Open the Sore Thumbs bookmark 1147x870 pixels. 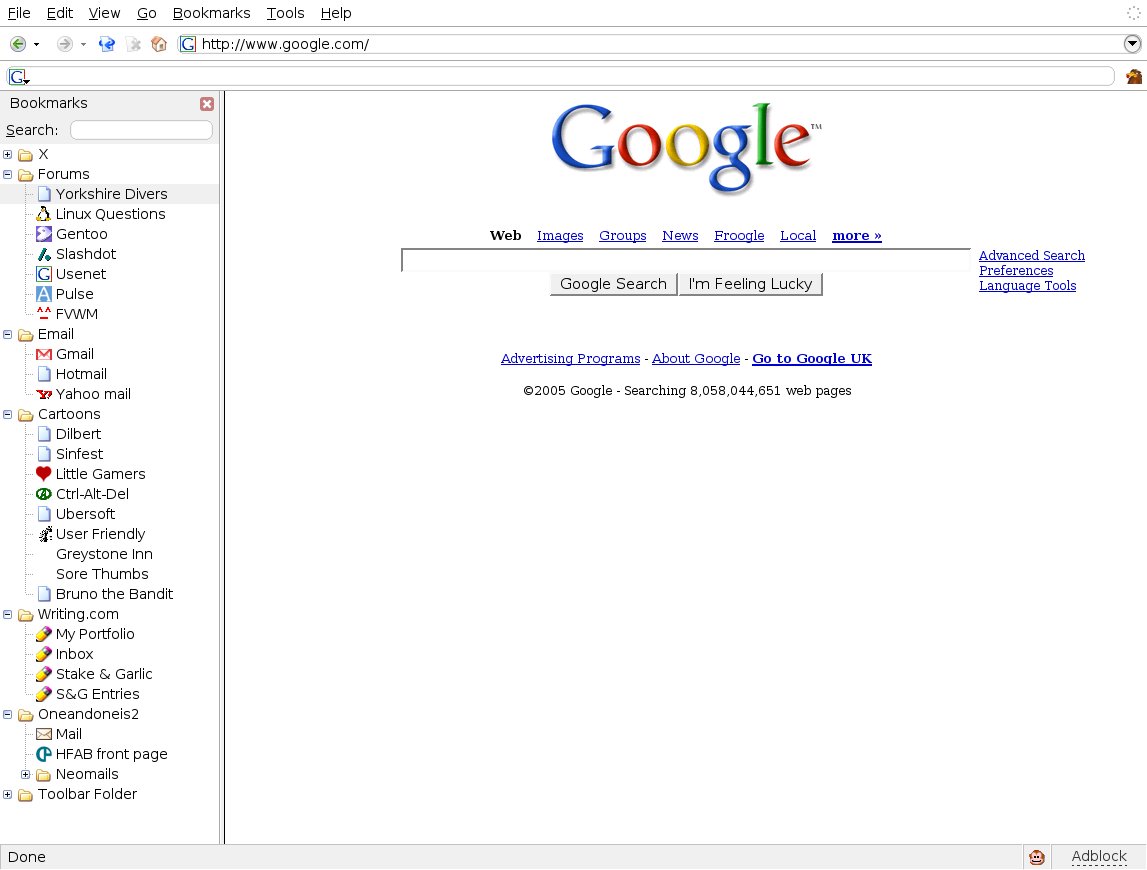click(x=102, y=574)
